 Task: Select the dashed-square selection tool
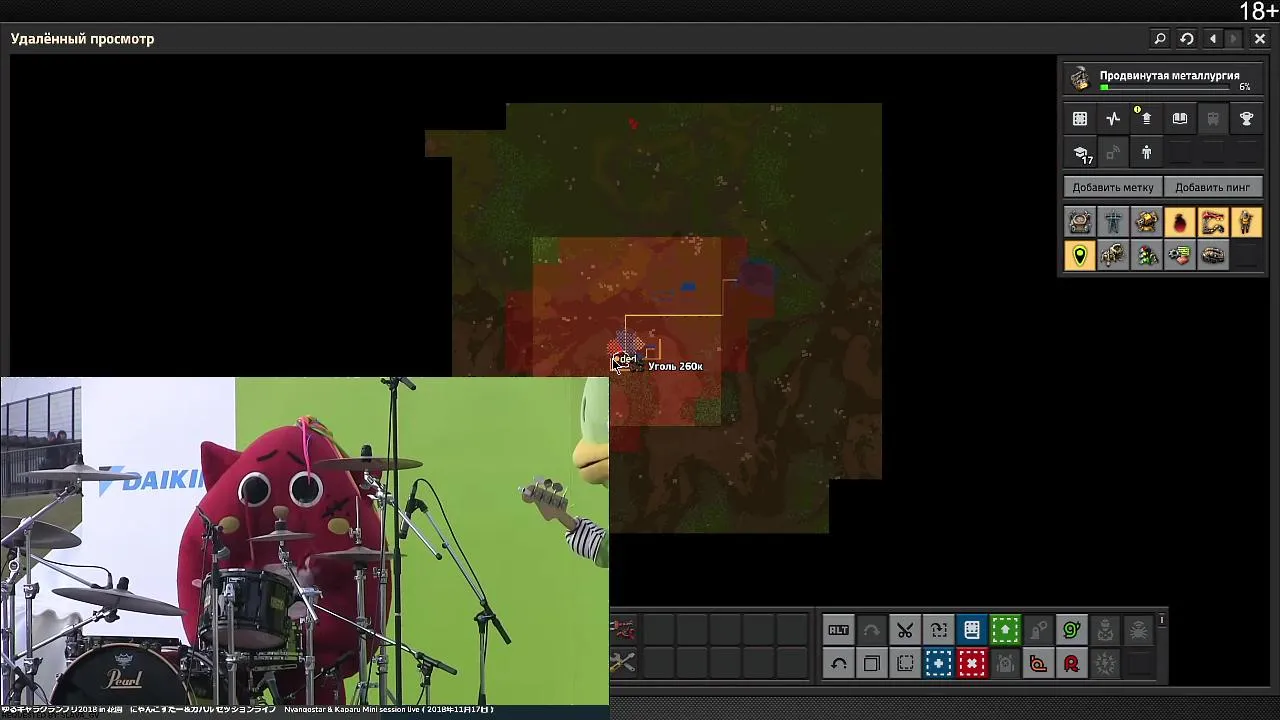[905, 663]
